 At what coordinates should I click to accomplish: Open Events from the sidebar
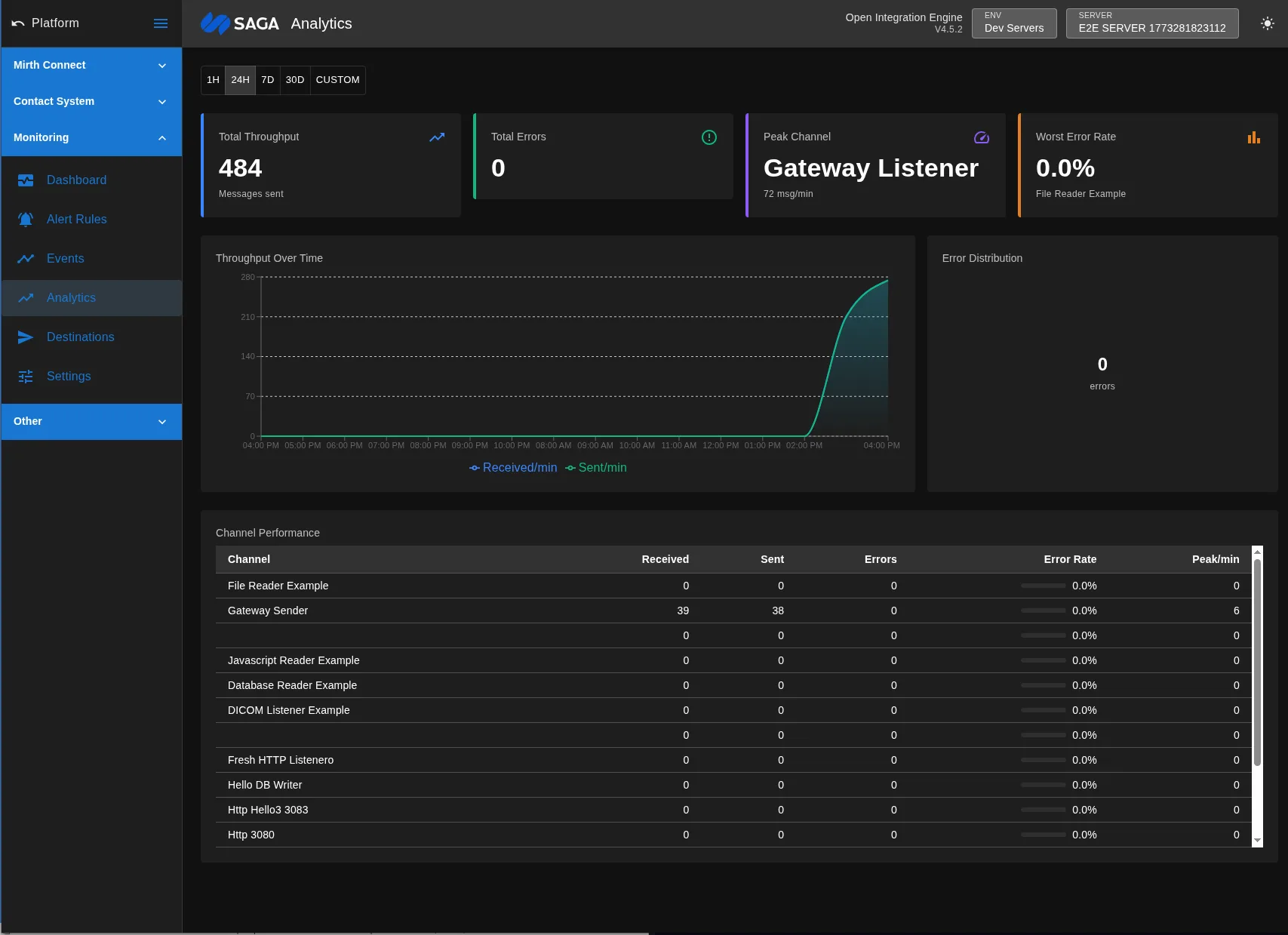coord(65,258)
